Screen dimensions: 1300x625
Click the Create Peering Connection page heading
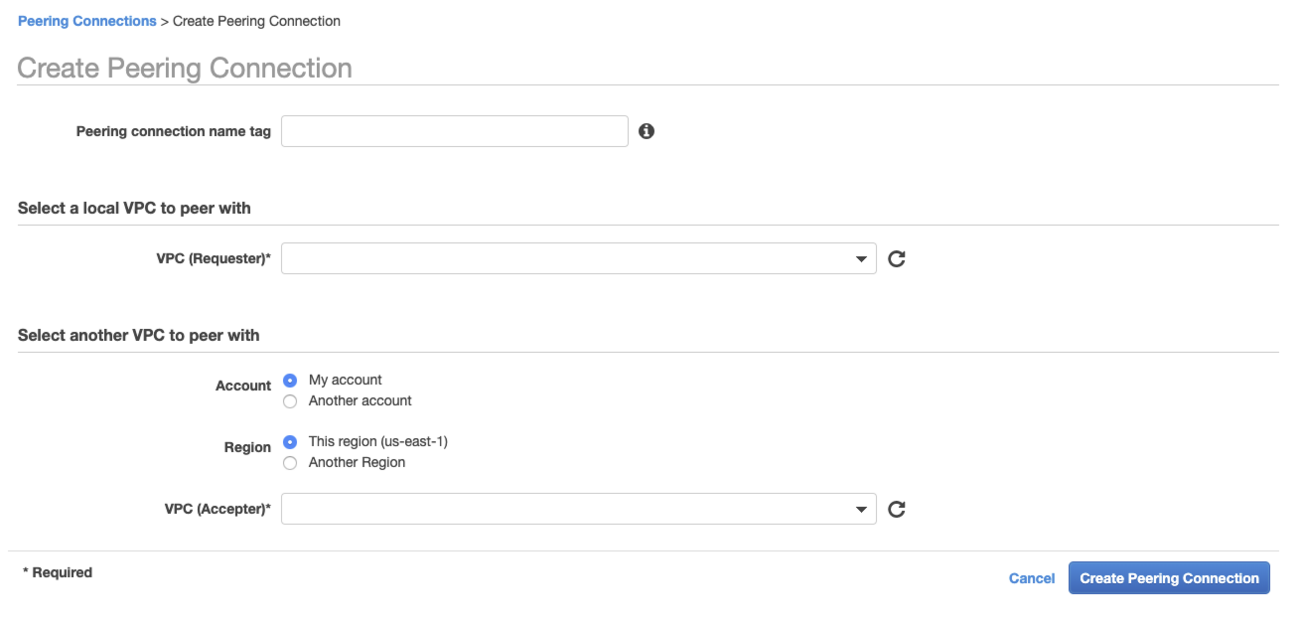(x=185, y=68)
